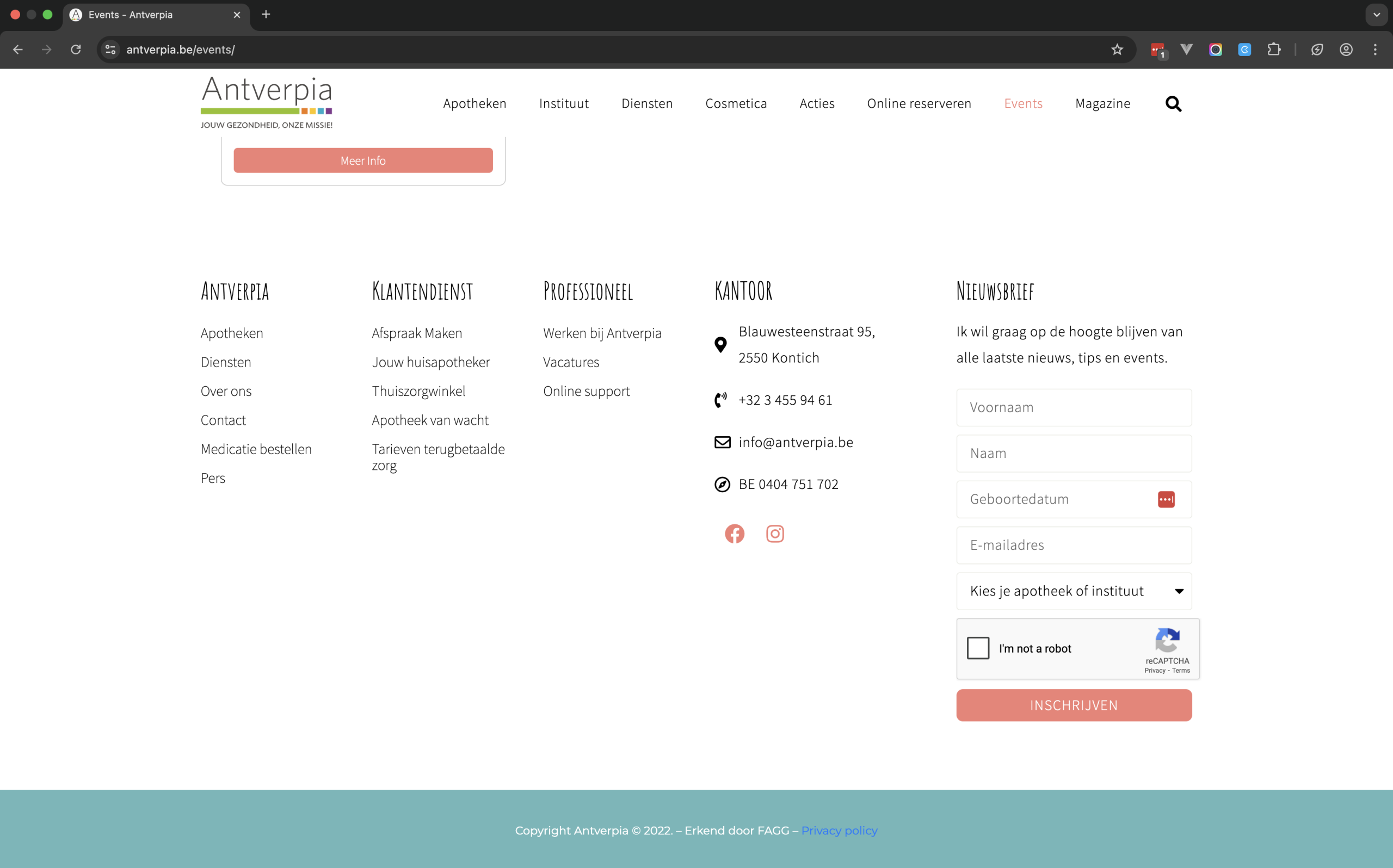Click the Meer Info button
Image resolution: width=1393 pixels, height=868 pixels.
(x=363, y=161)
